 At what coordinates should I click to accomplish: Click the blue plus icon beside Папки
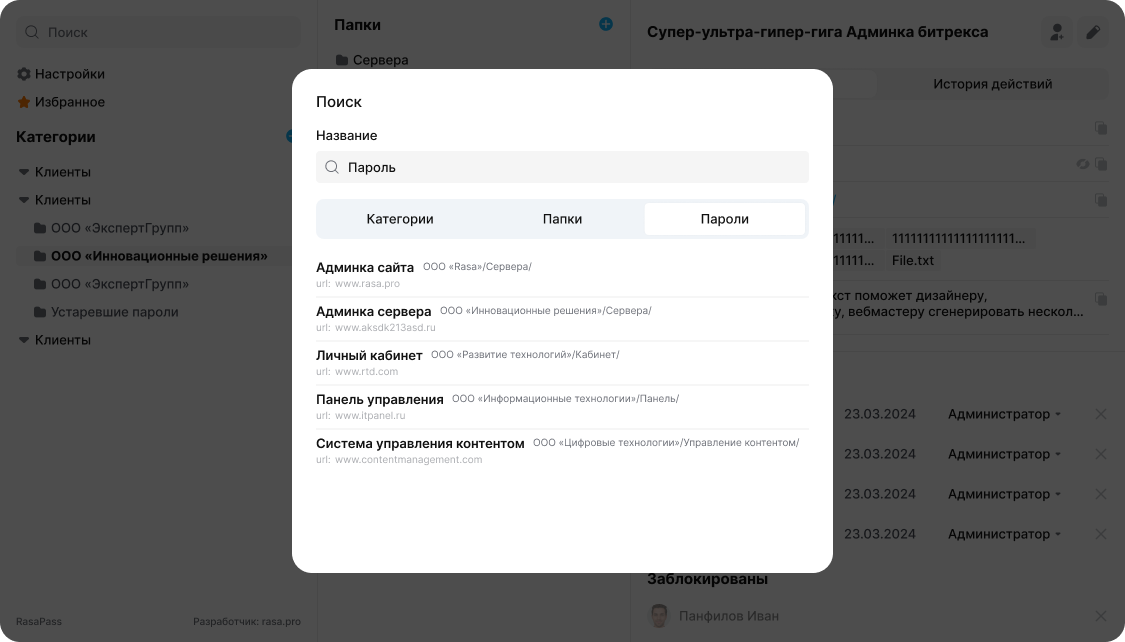click(606, 24)
